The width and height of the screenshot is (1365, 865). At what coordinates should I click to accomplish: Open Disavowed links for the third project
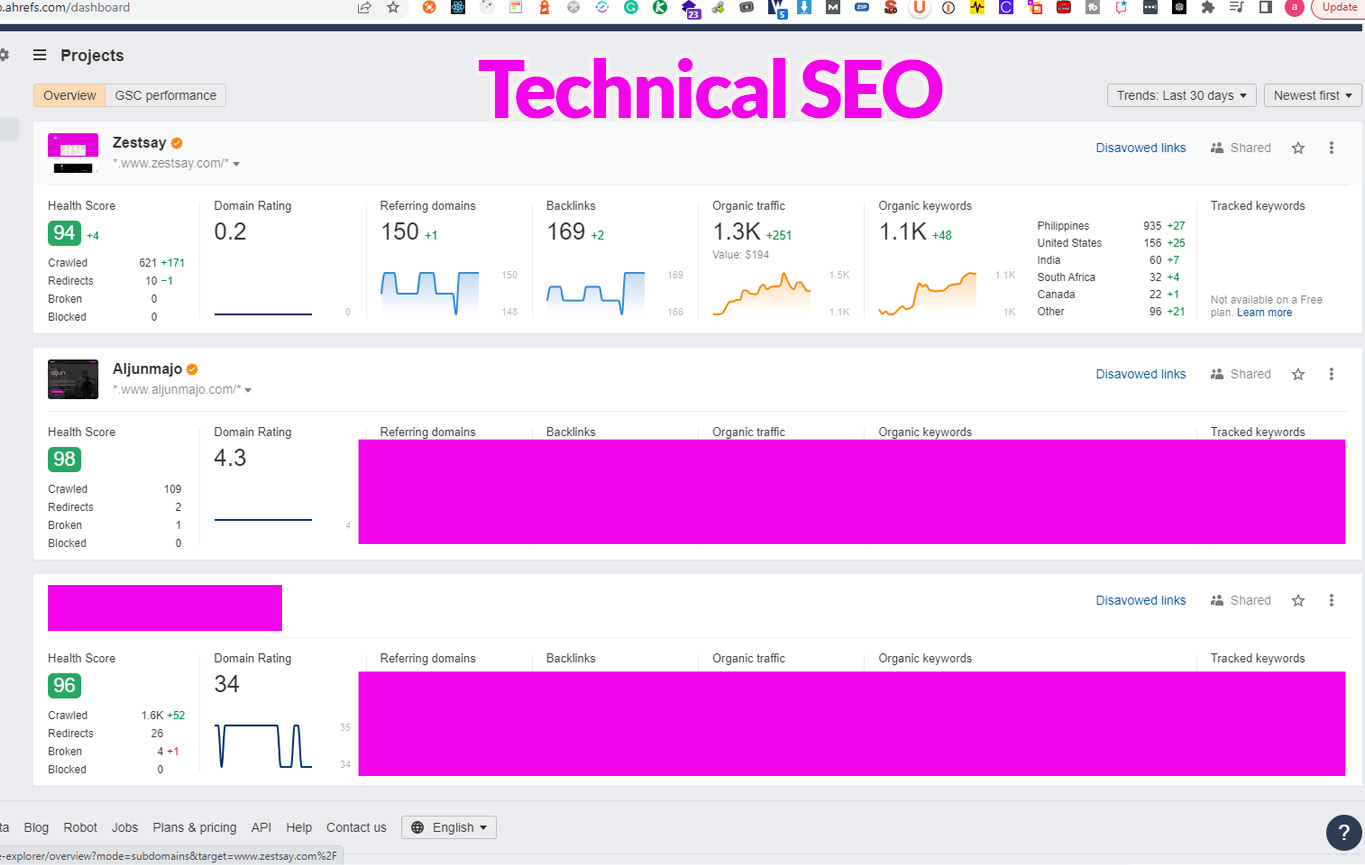pos(1141,600)
